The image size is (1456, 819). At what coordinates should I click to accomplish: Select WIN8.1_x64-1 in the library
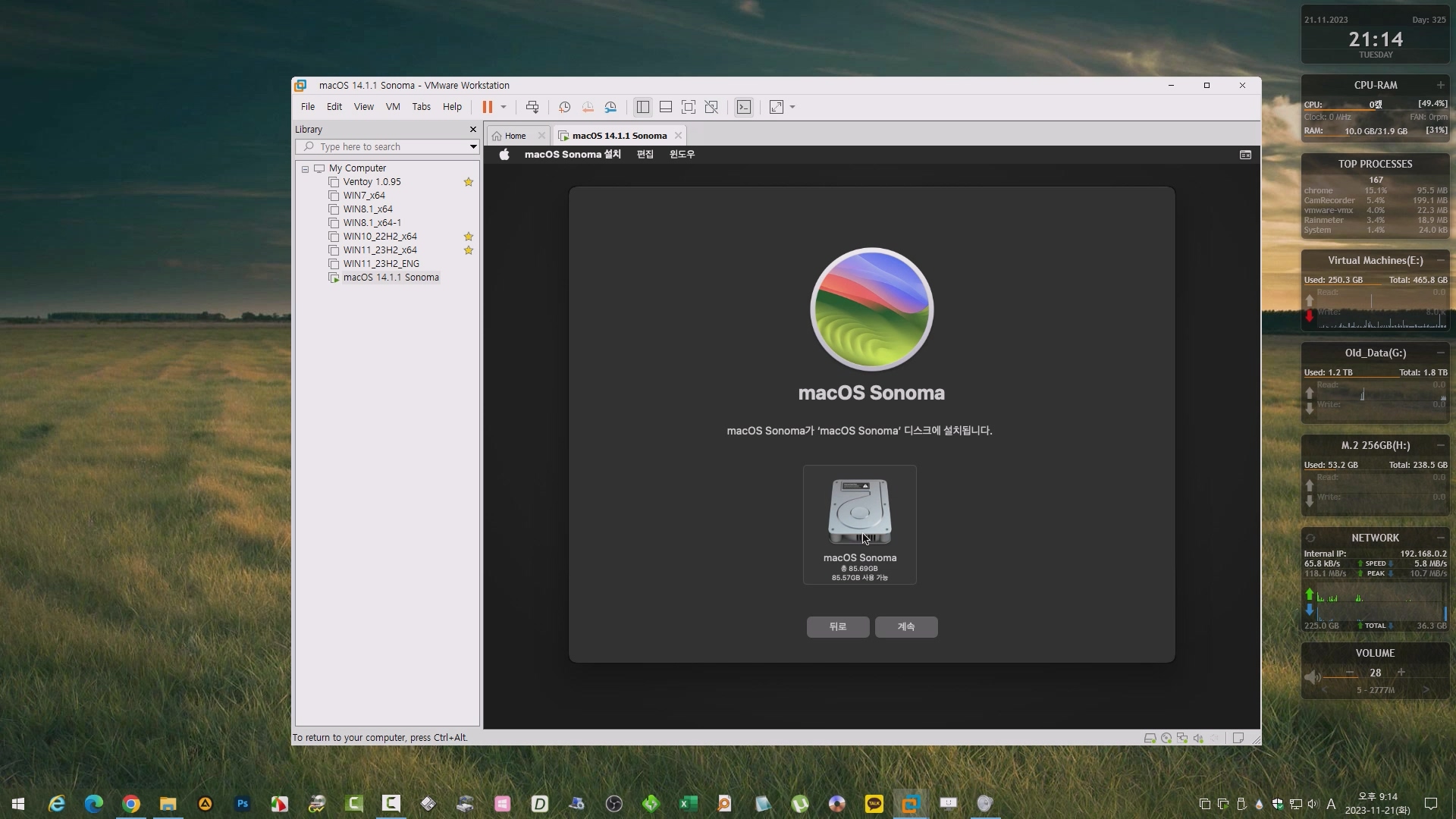point(372,223)
